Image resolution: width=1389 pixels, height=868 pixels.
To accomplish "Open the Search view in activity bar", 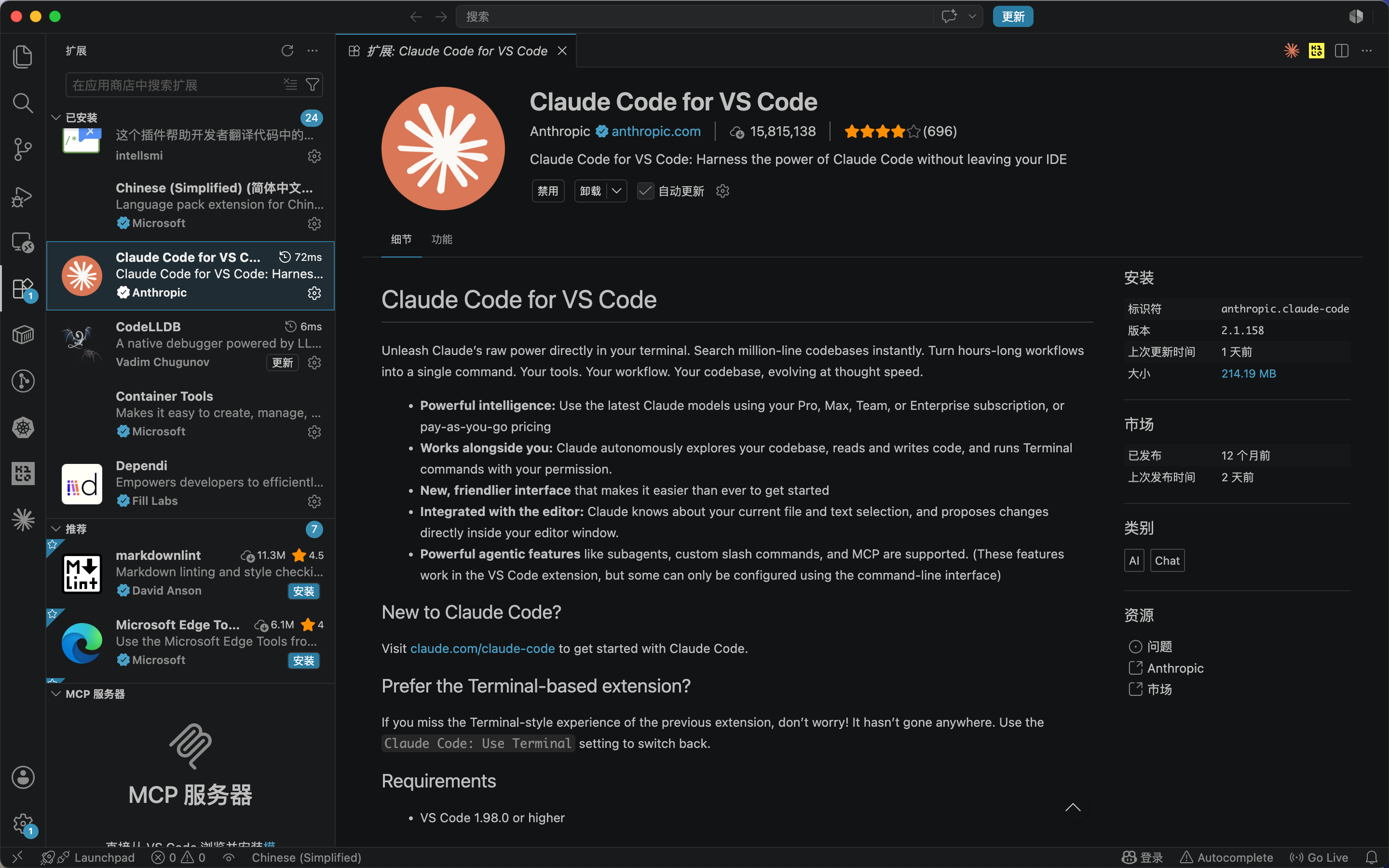I will coord(23,103).
